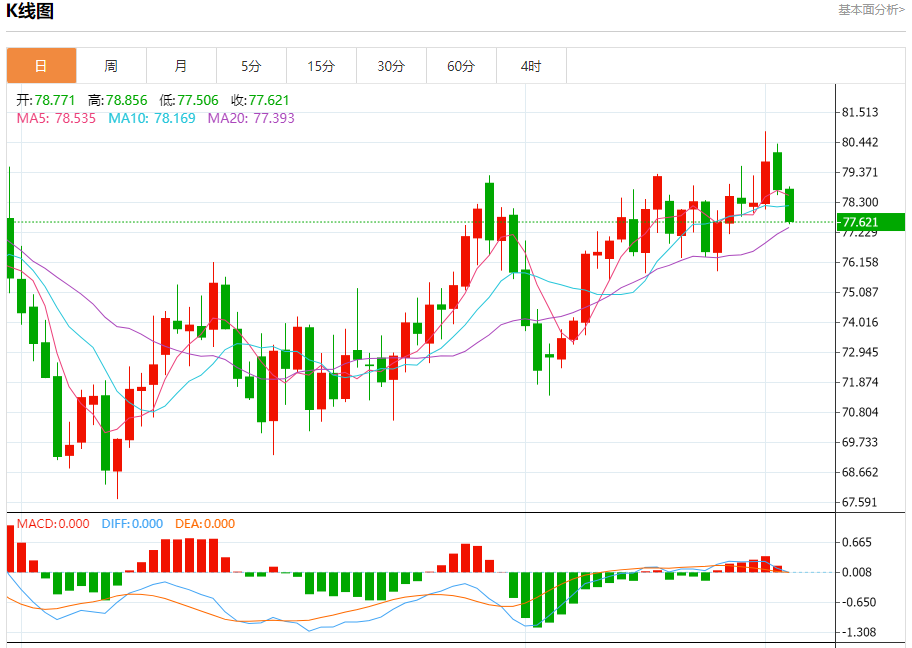The height and width of the screenshot is (648, 912).
Task: Click the 69.733 price axis label
Action: [x=860, y=442]
